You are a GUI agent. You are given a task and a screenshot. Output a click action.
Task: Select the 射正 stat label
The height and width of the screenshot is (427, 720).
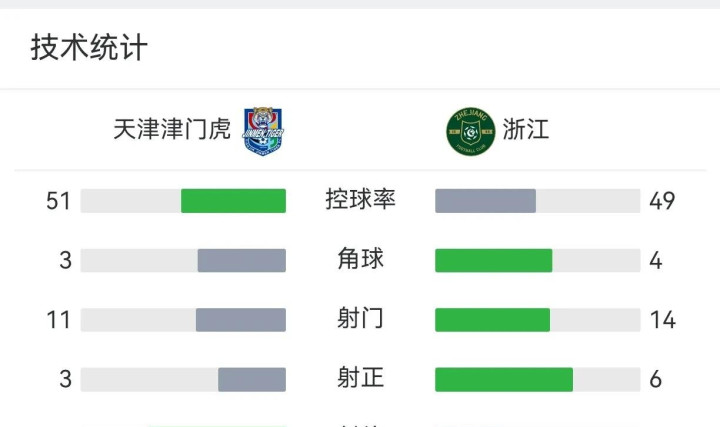pyautogui.click(x=360, y=378)
